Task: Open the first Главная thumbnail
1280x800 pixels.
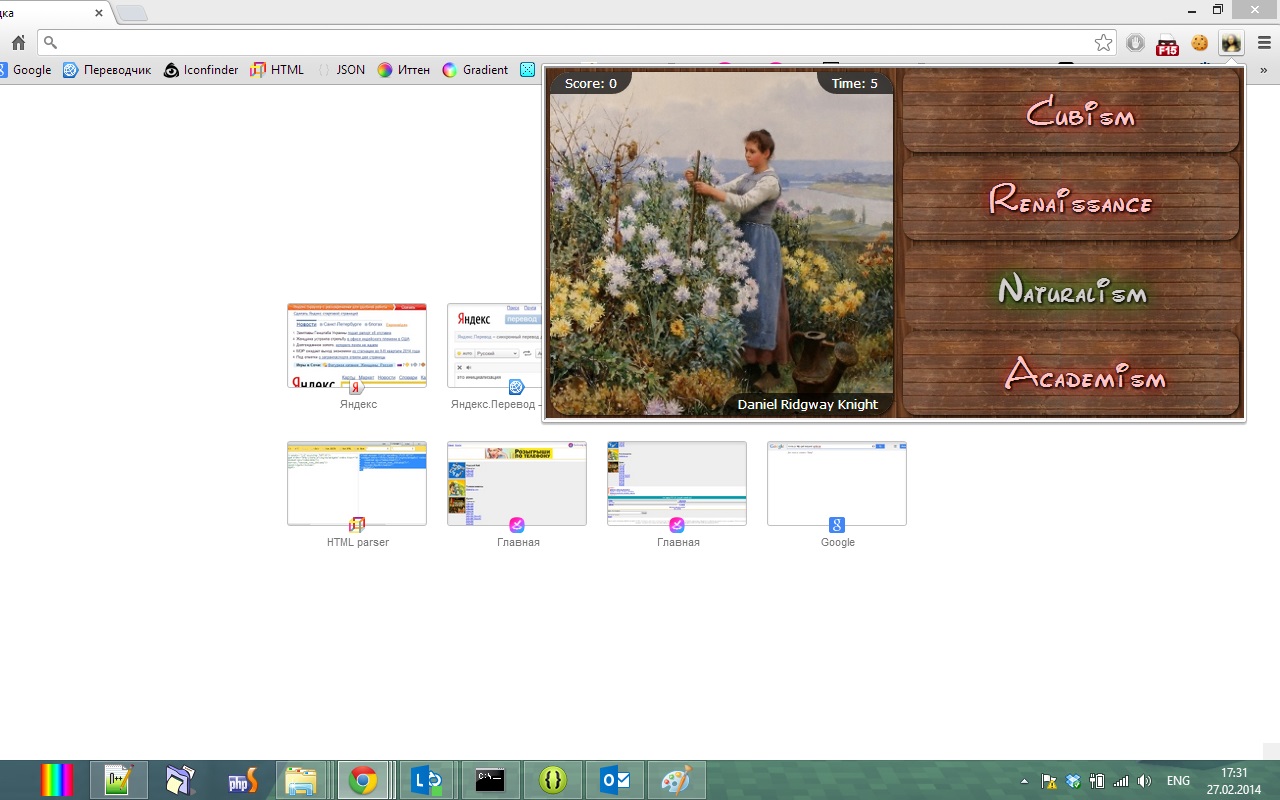Action: tap(517, 484)
